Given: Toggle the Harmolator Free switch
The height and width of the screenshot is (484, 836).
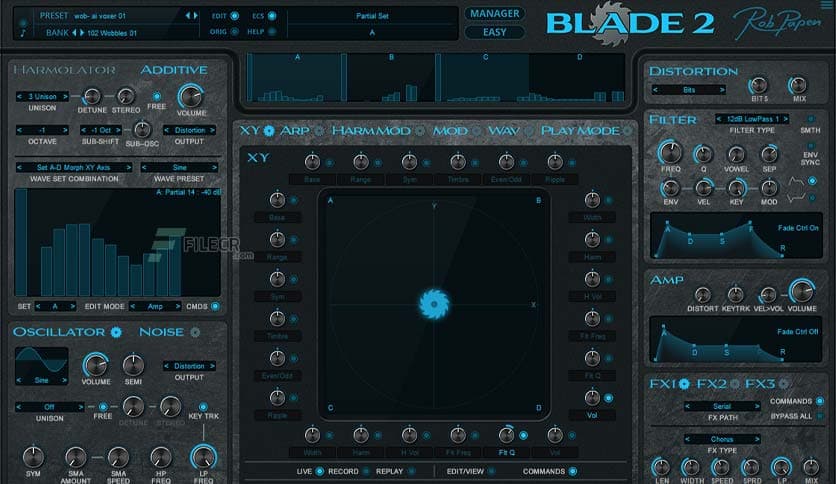Looking at the screenshot, I should [x=157, y=96].
